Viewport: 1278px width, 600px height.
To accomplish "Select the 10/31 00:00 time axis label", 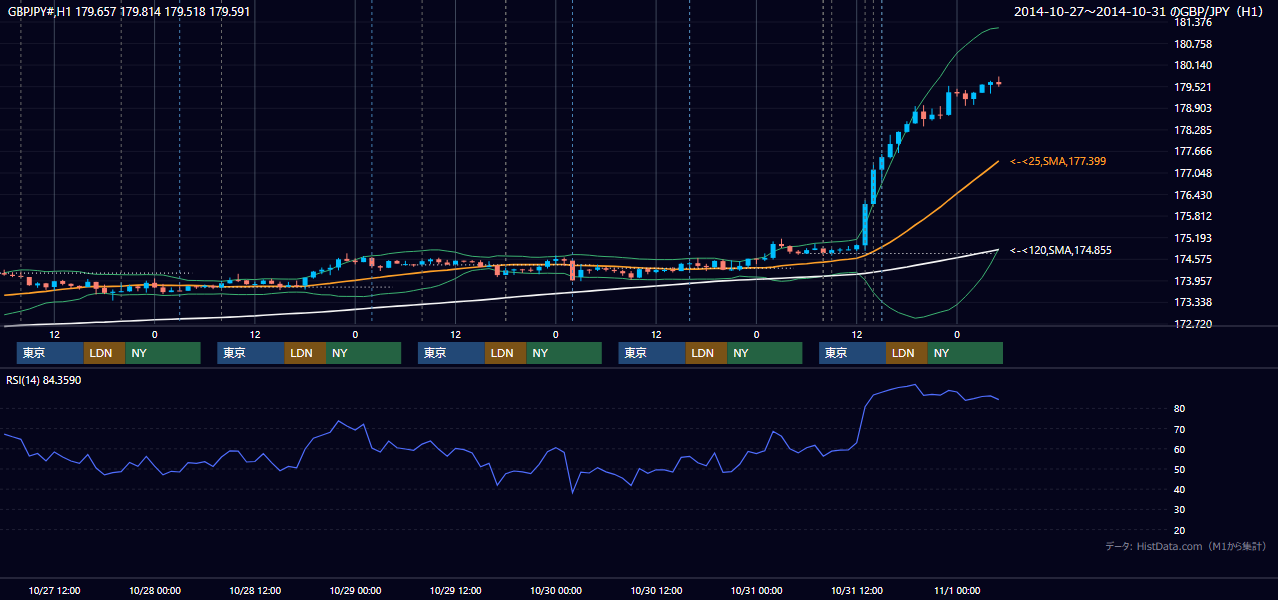I will pos(756,590).
